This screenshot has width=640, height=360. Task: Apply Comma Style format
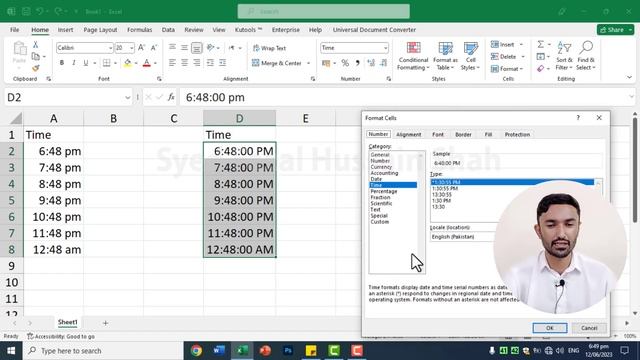coord(358,63)
